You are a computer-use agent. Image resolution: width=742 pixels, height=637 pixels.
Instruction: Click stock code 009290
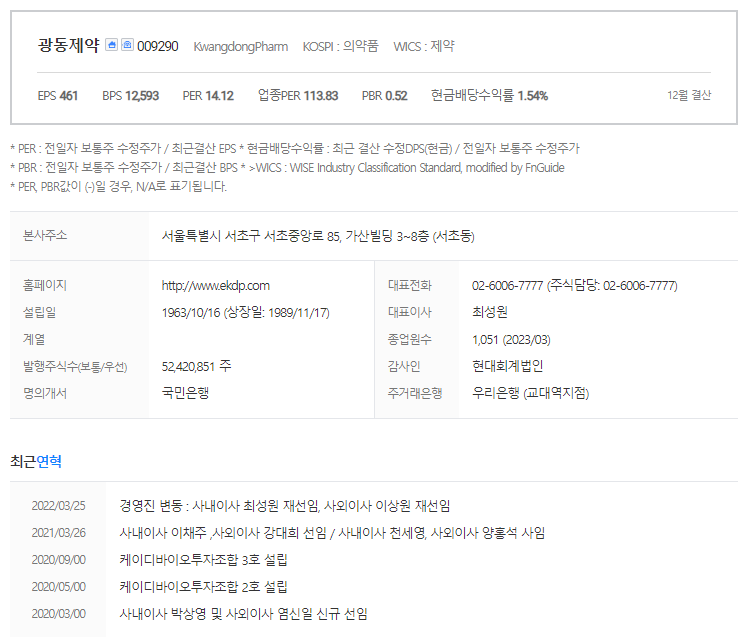[x=158, y=46]
